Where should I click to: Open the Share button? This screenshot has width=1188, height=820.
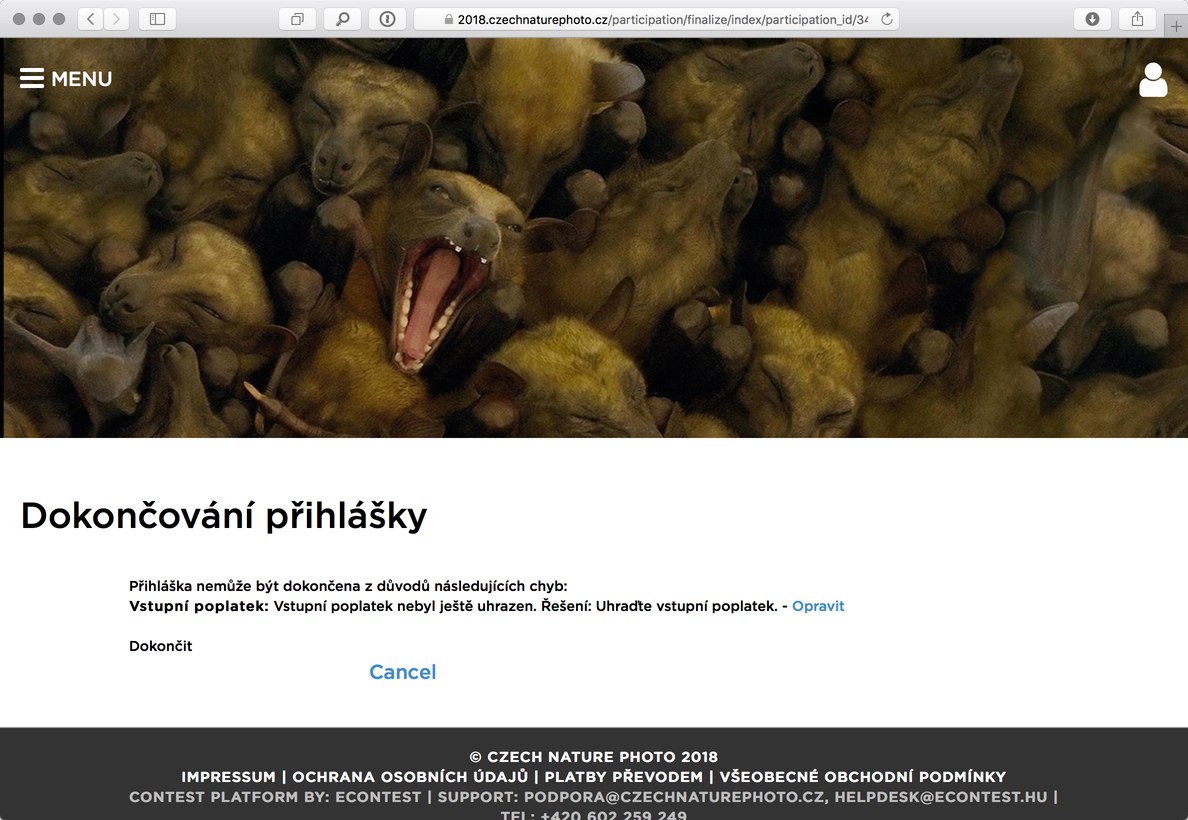click(1137, 19)
